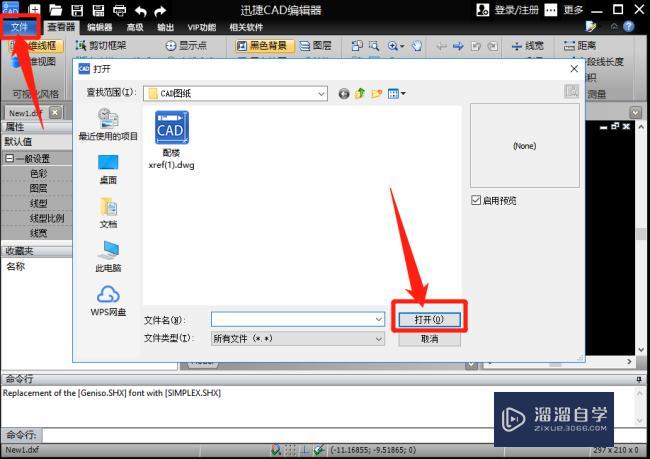
Task: Click the Save icon in quick toolbar
Action: (77, 10)
